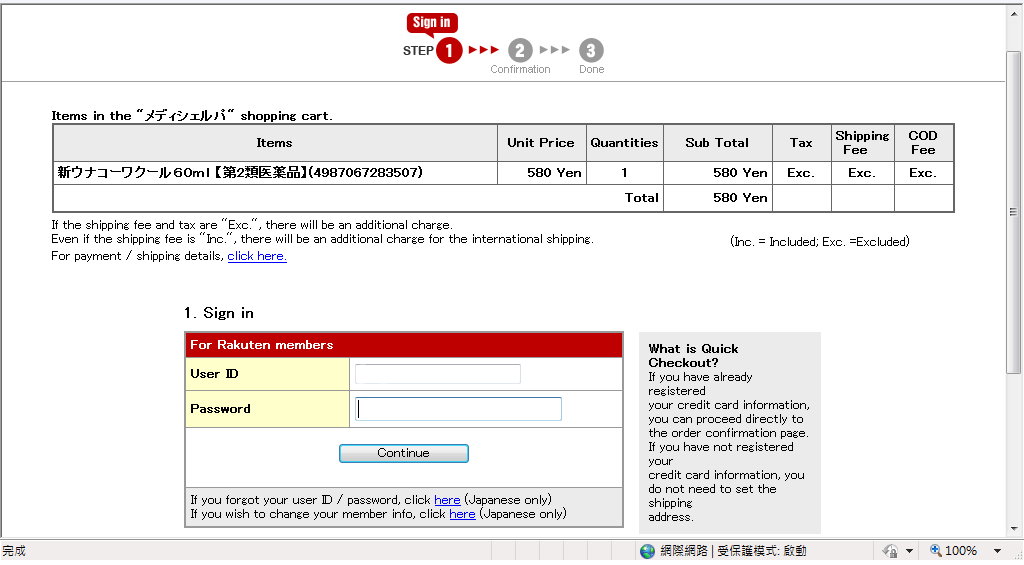Click the step 2 Confirmation circle
This screenshot has width=1024, height=565.
coord(520,50)
